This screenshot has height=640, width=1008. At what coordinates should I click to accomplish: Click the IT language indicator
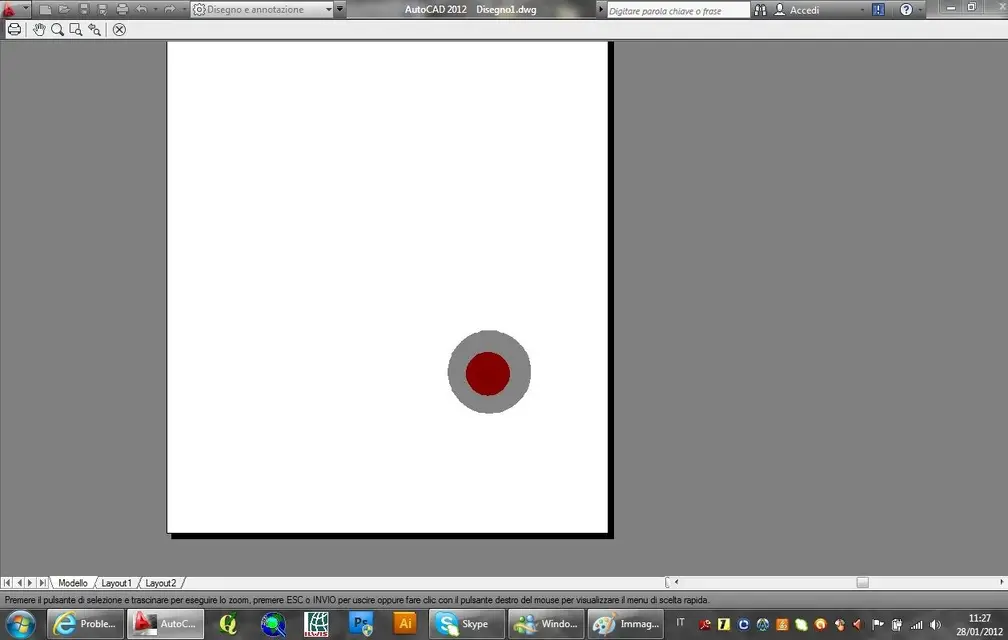(x=680, y=622)
